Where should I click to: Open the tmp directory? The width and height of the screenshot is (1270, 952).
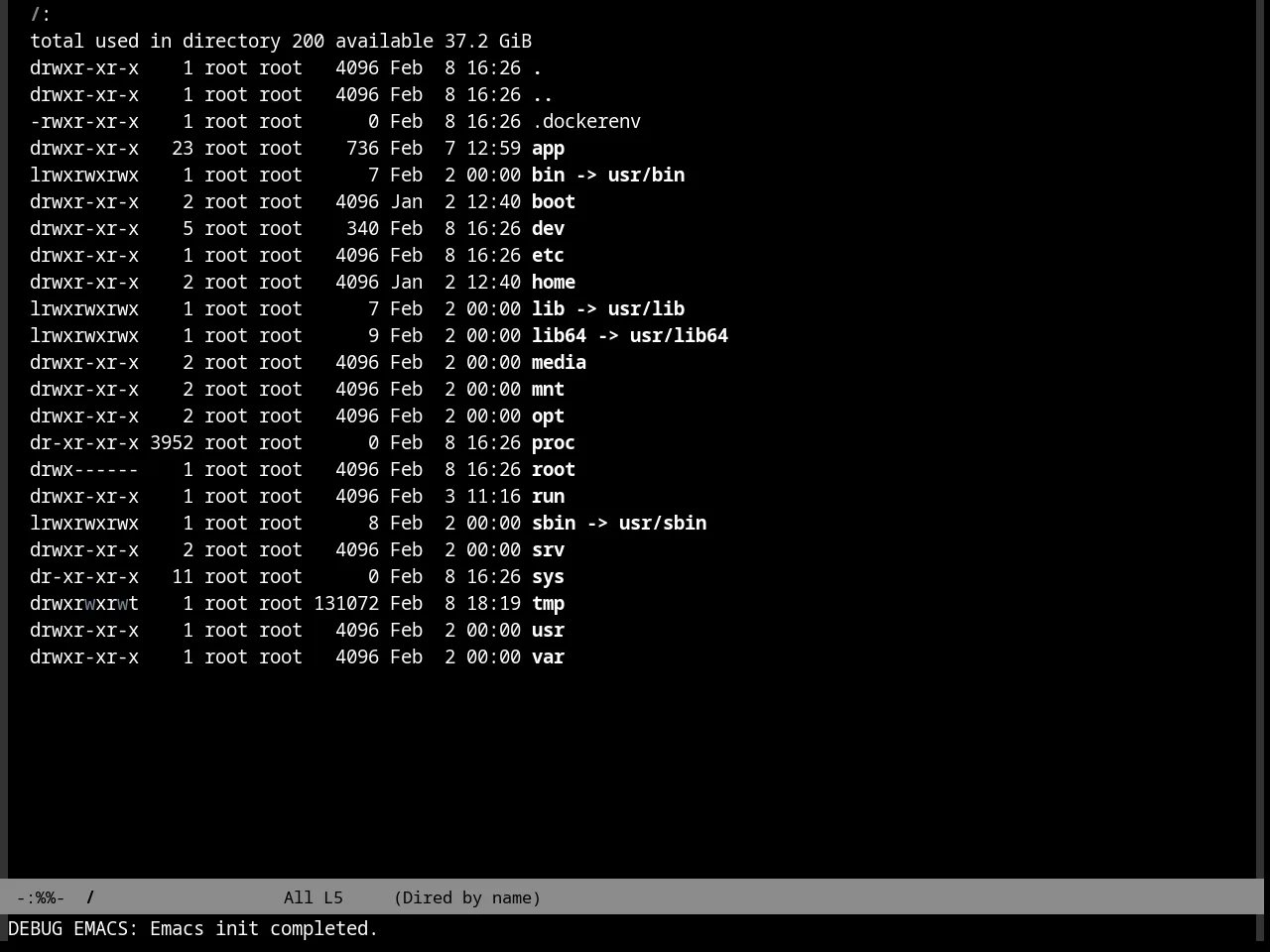pos(548,604)
